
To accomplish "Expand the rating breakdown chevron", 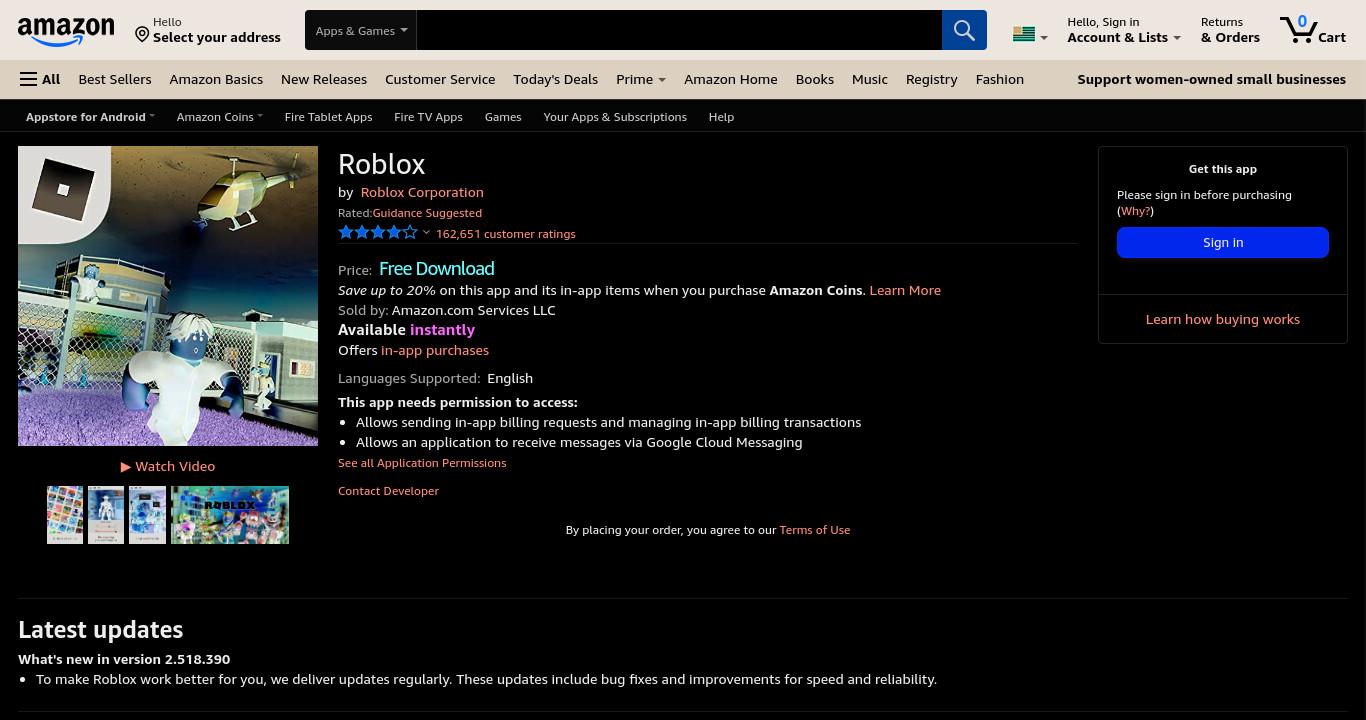I will 426,233.
